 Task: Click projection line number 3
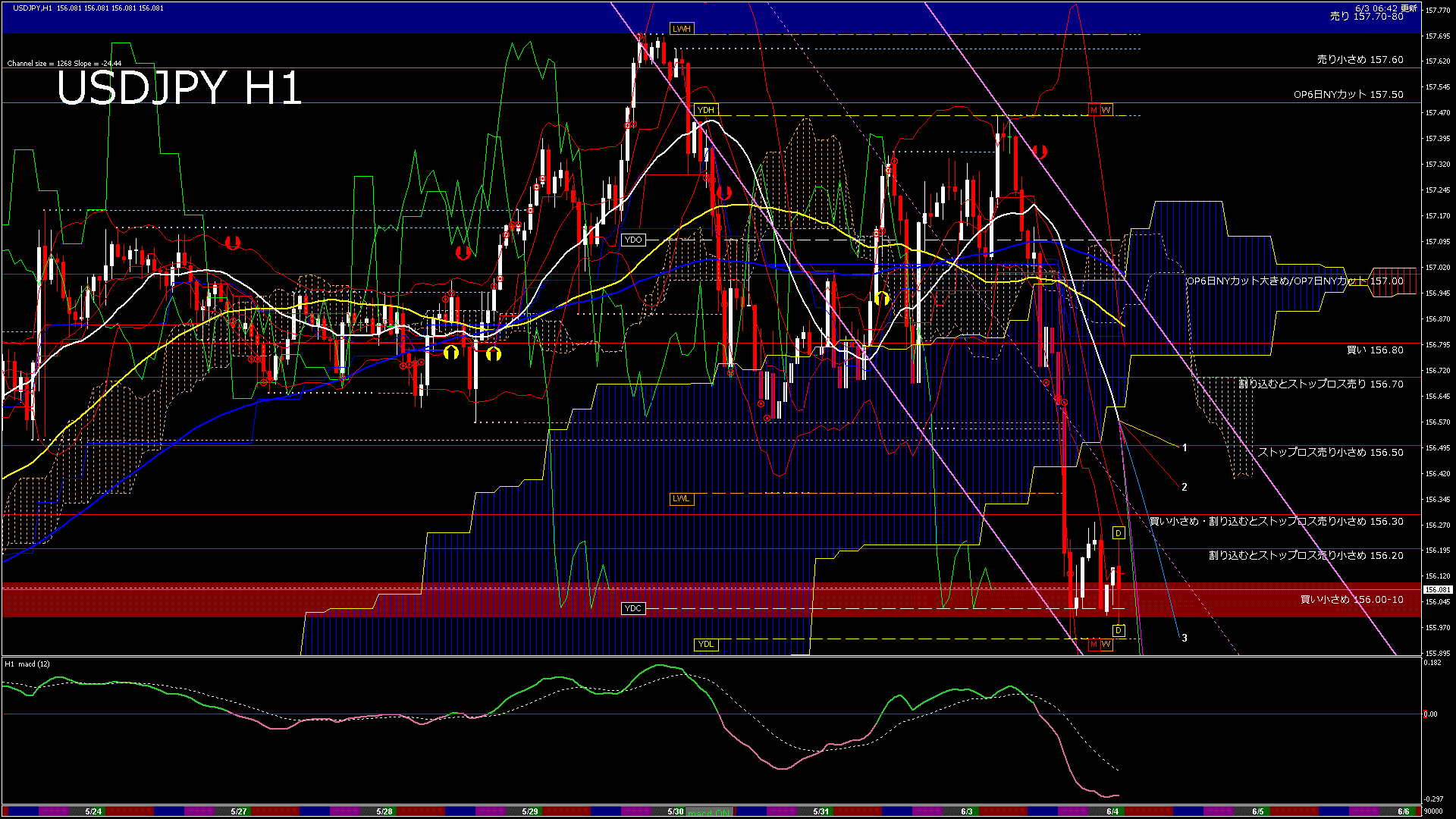click(x=1185, y=638)
